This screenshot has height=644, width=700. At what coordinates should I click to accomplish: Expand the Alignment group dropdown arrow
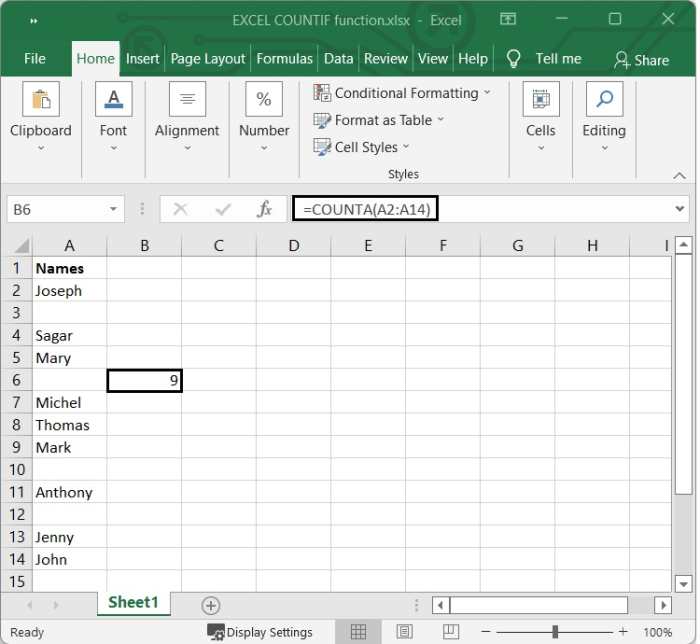pos(187,148)
